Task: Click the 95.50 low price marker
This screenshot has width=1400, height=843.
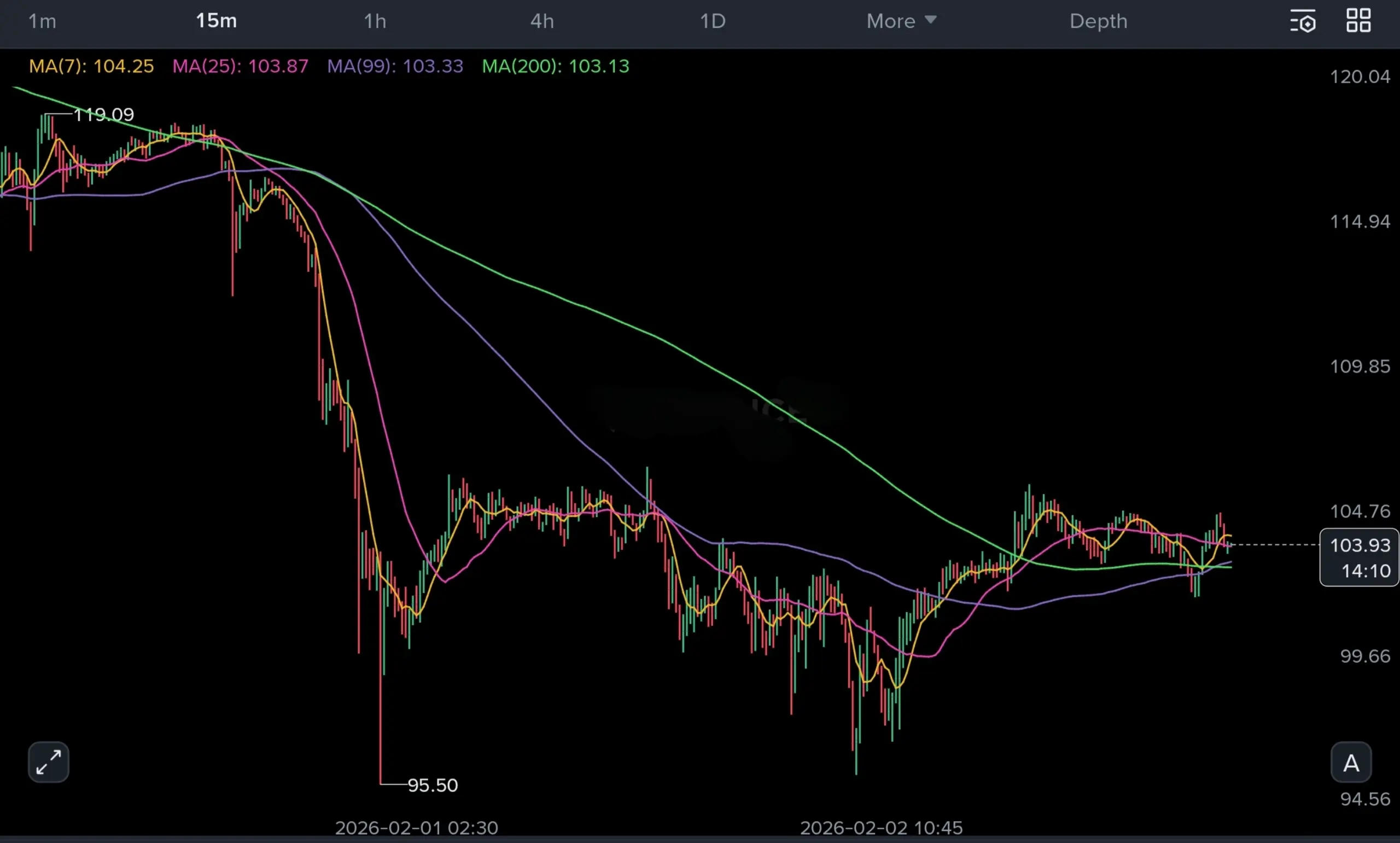Action: [432, 785]
